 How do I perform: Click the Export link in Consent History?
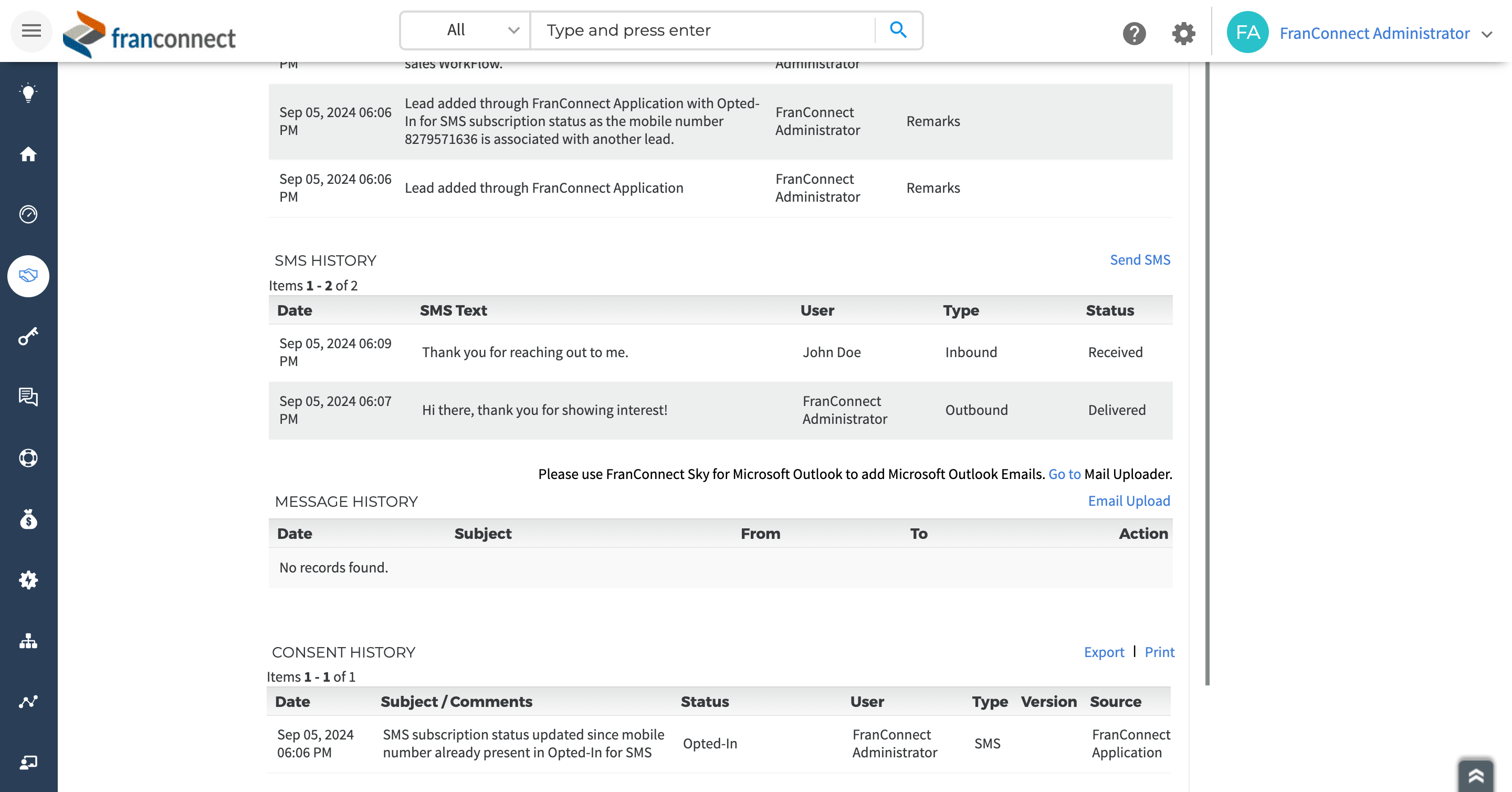click(1104, 652)
